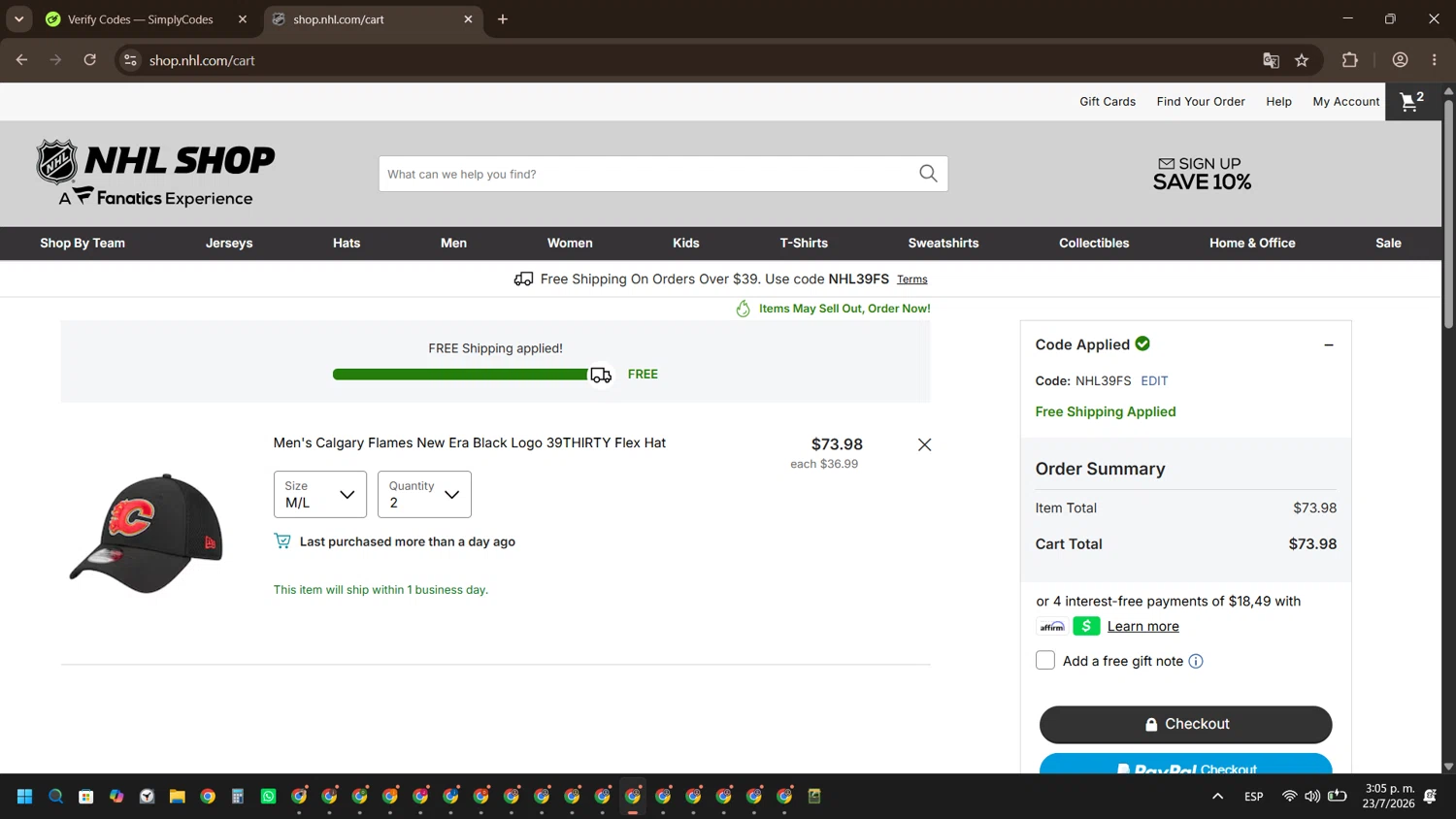Click the Sign Up Save 10% banner
The height and width of the screenshot is (819, 1456).
(1202, 174)
